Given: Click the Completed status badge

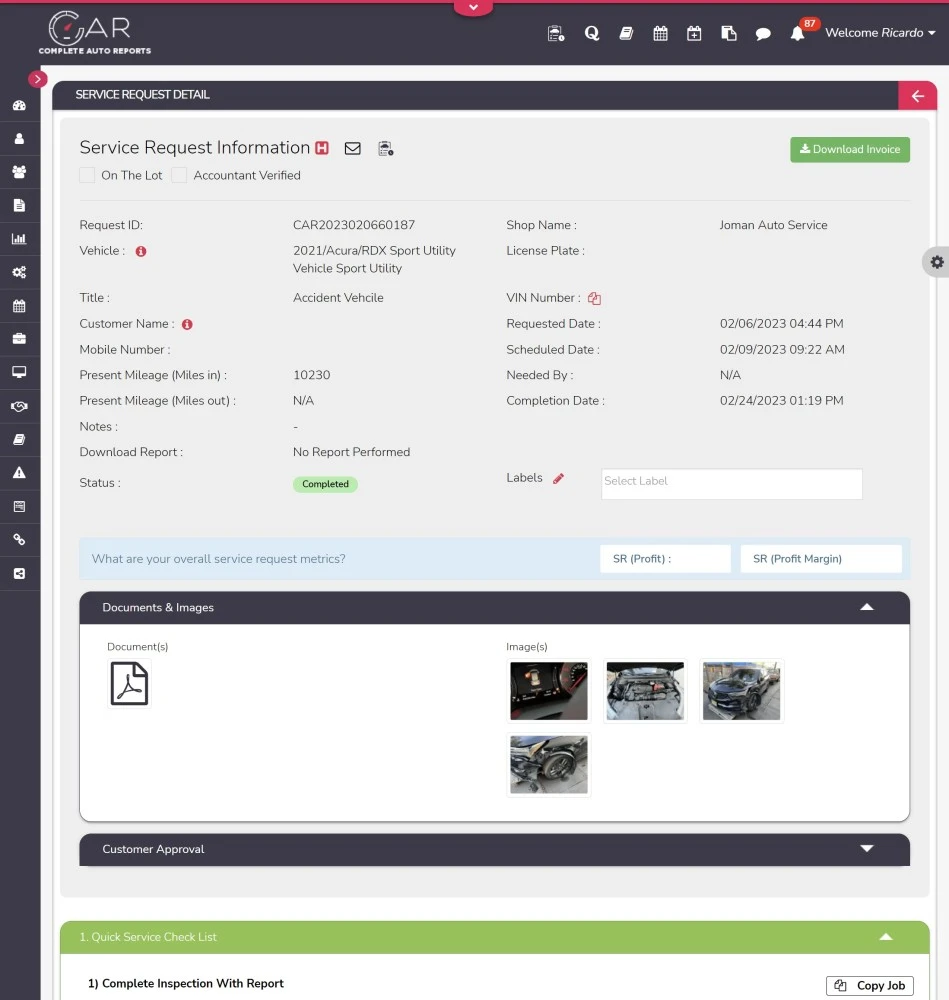Looking at the screenshot, I should (x=325, y=484).
